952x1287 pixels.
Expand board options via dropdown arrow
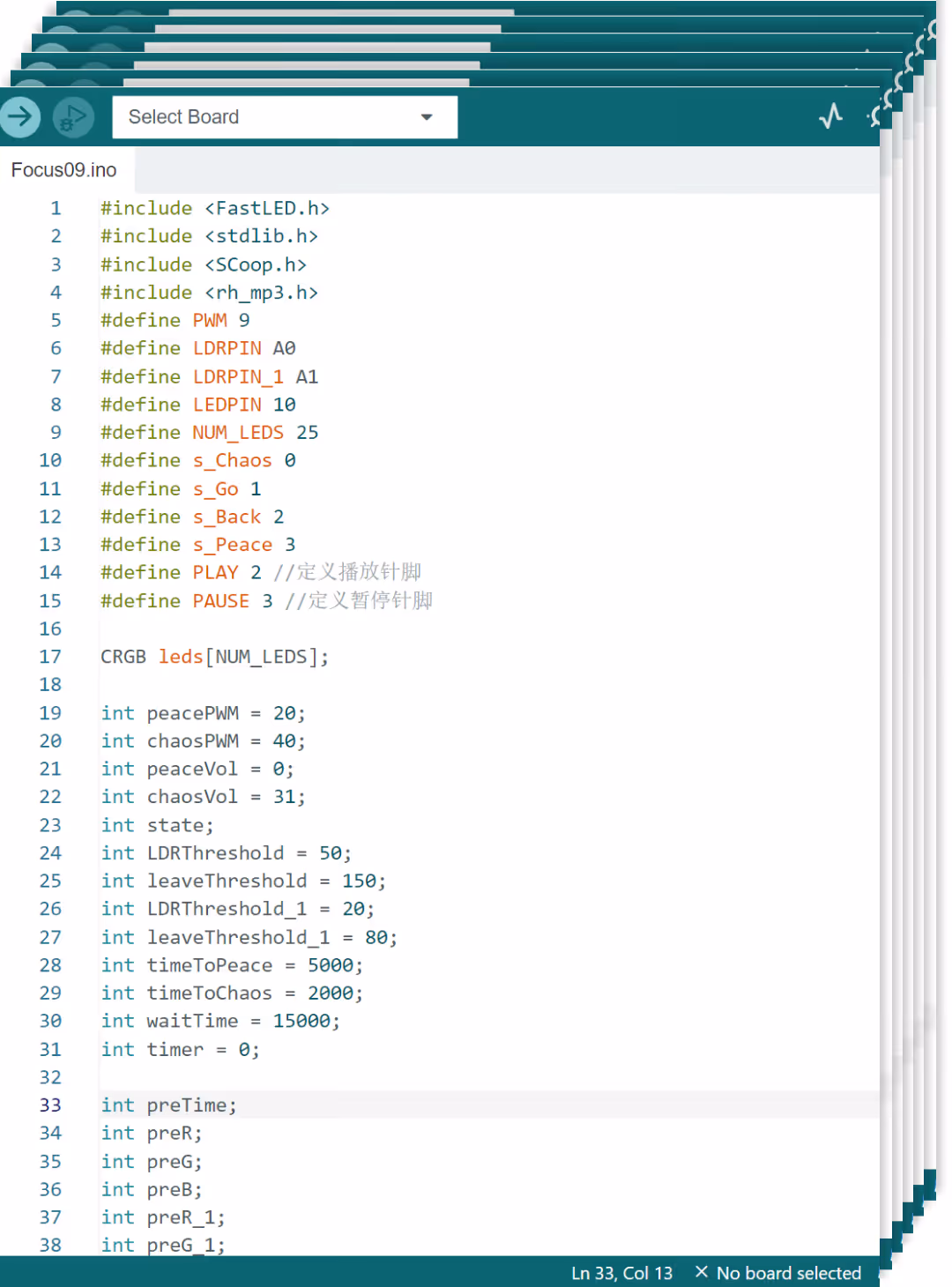[x=427, y=117]
